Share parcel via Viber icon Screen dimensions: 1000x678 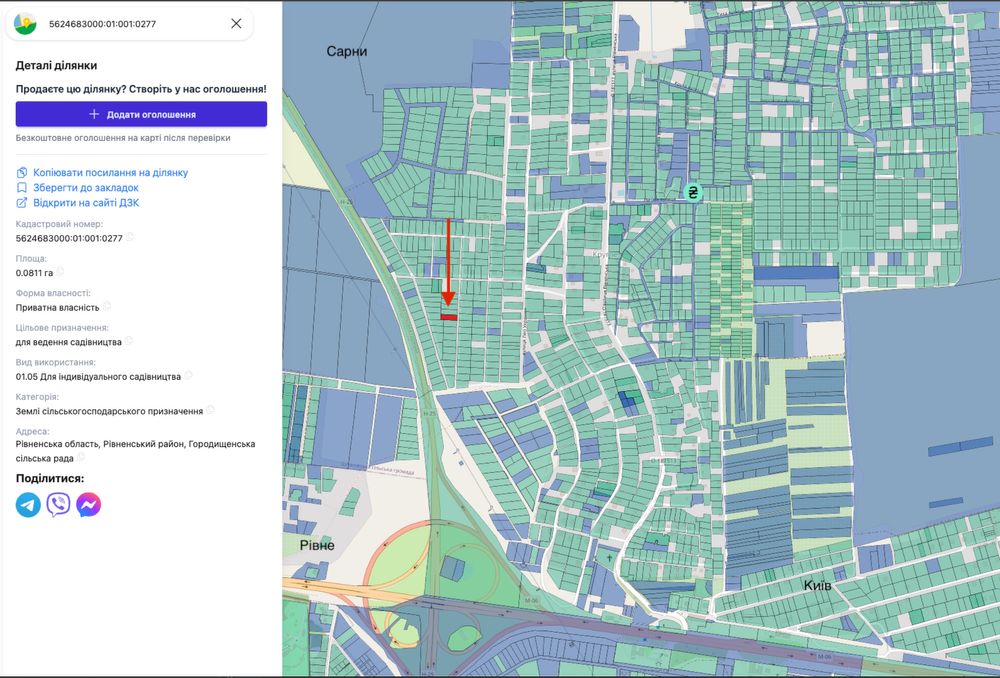(x=58, y=505)
